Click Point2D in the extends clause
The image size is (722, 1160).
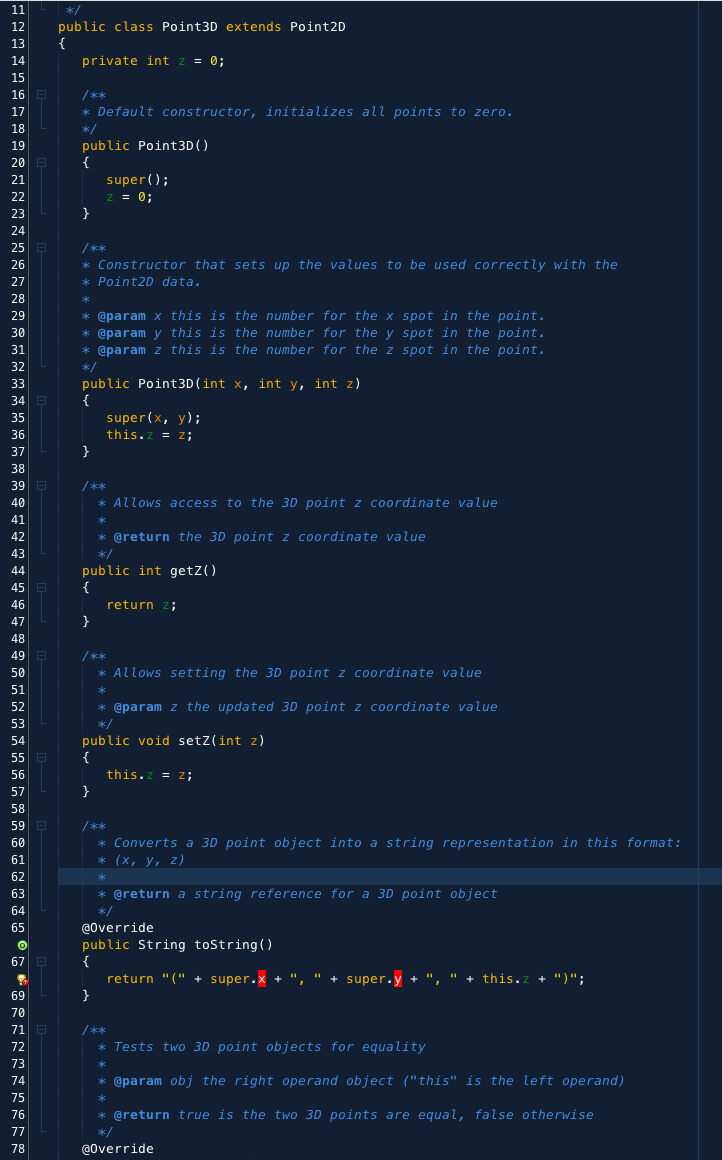coord(318,27)
